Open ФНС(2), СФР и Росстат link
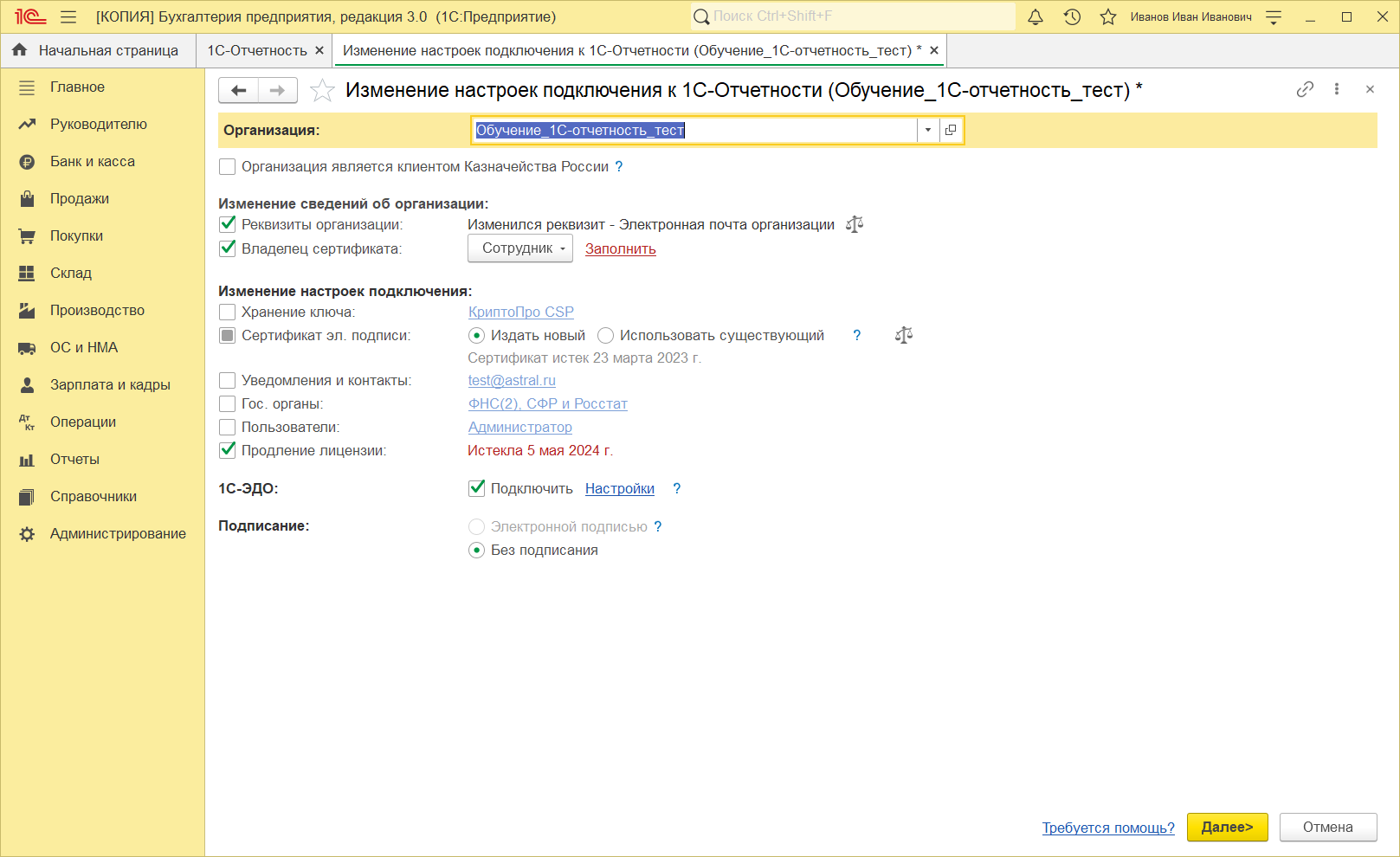This screenshot has height=857, width=1400. click(548, 403)
